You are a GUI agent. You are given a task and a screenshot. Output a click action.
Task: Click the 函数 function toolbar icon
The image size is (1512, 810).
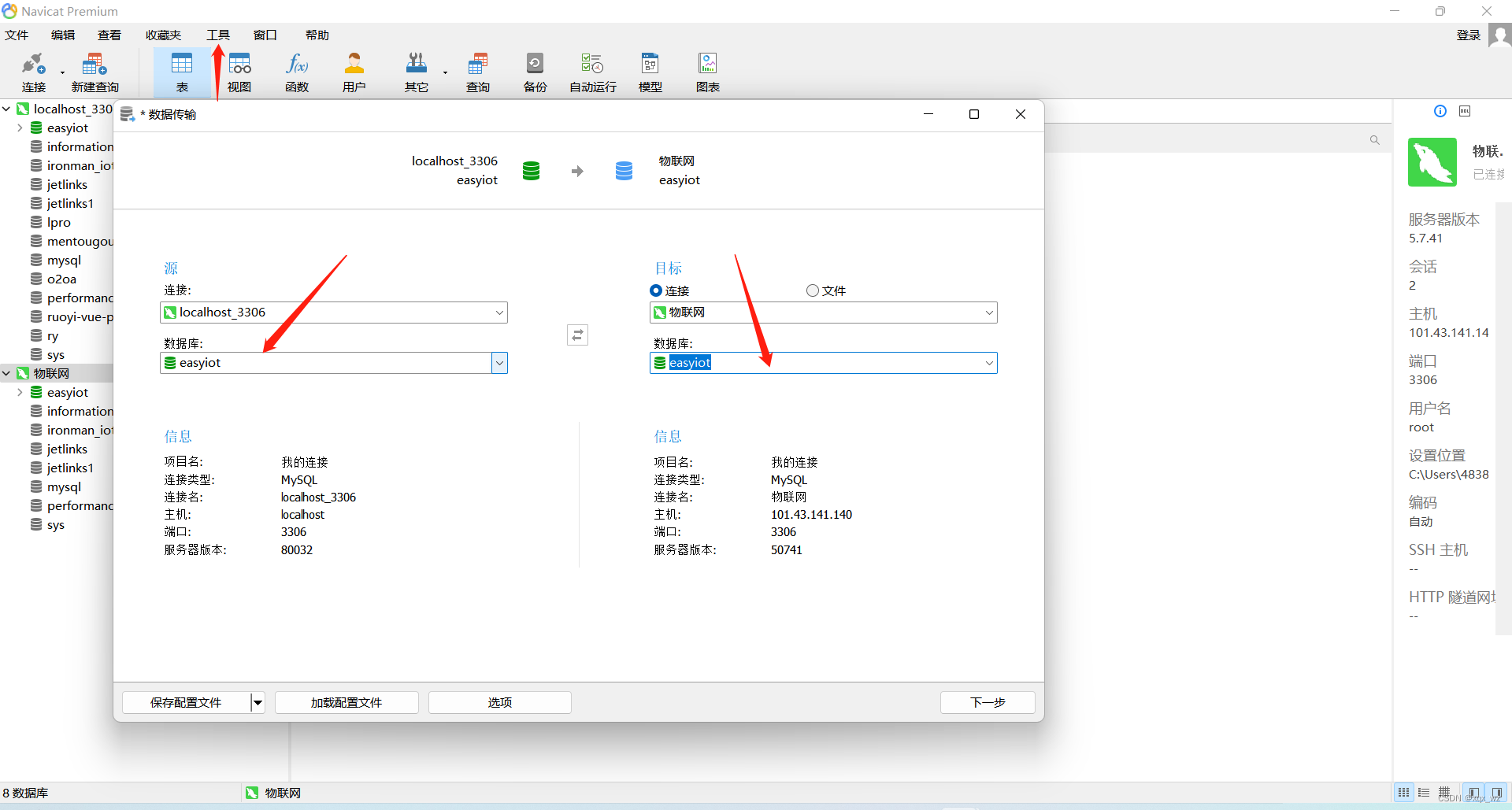coord(297,72)
